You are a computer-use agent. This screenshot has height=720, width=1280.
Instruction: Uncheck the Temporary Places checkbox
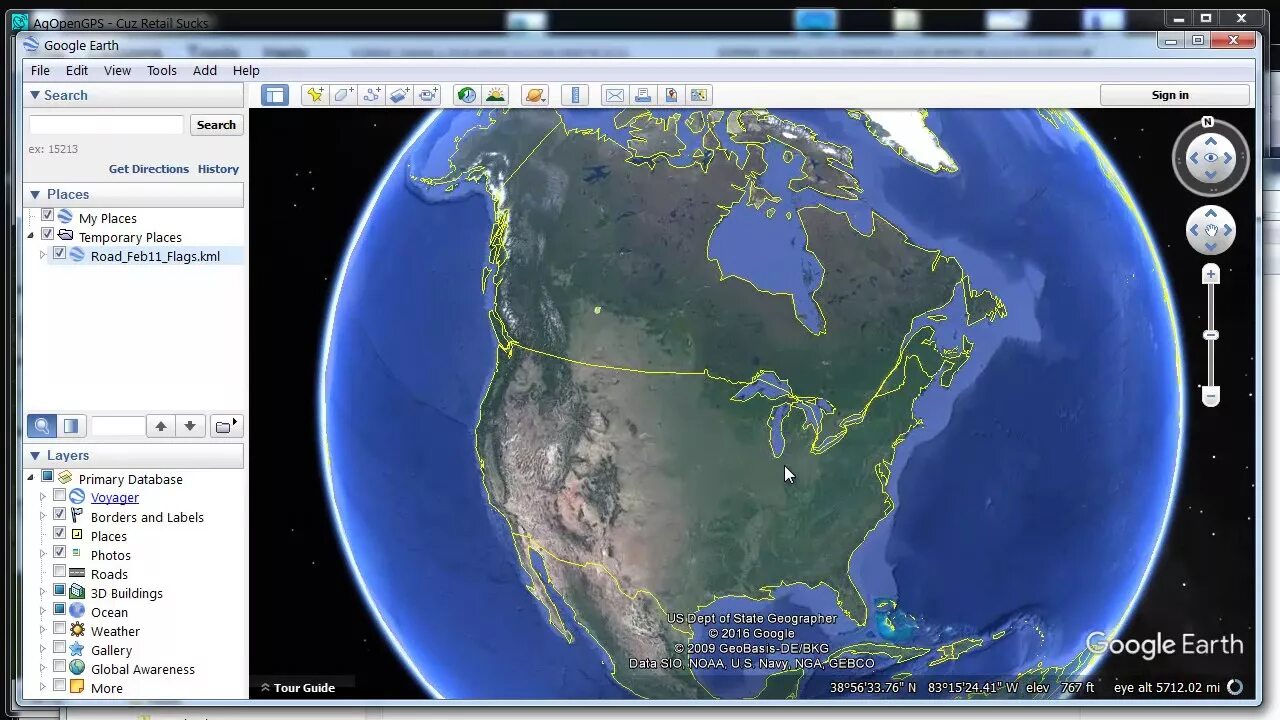pos(47,236)
